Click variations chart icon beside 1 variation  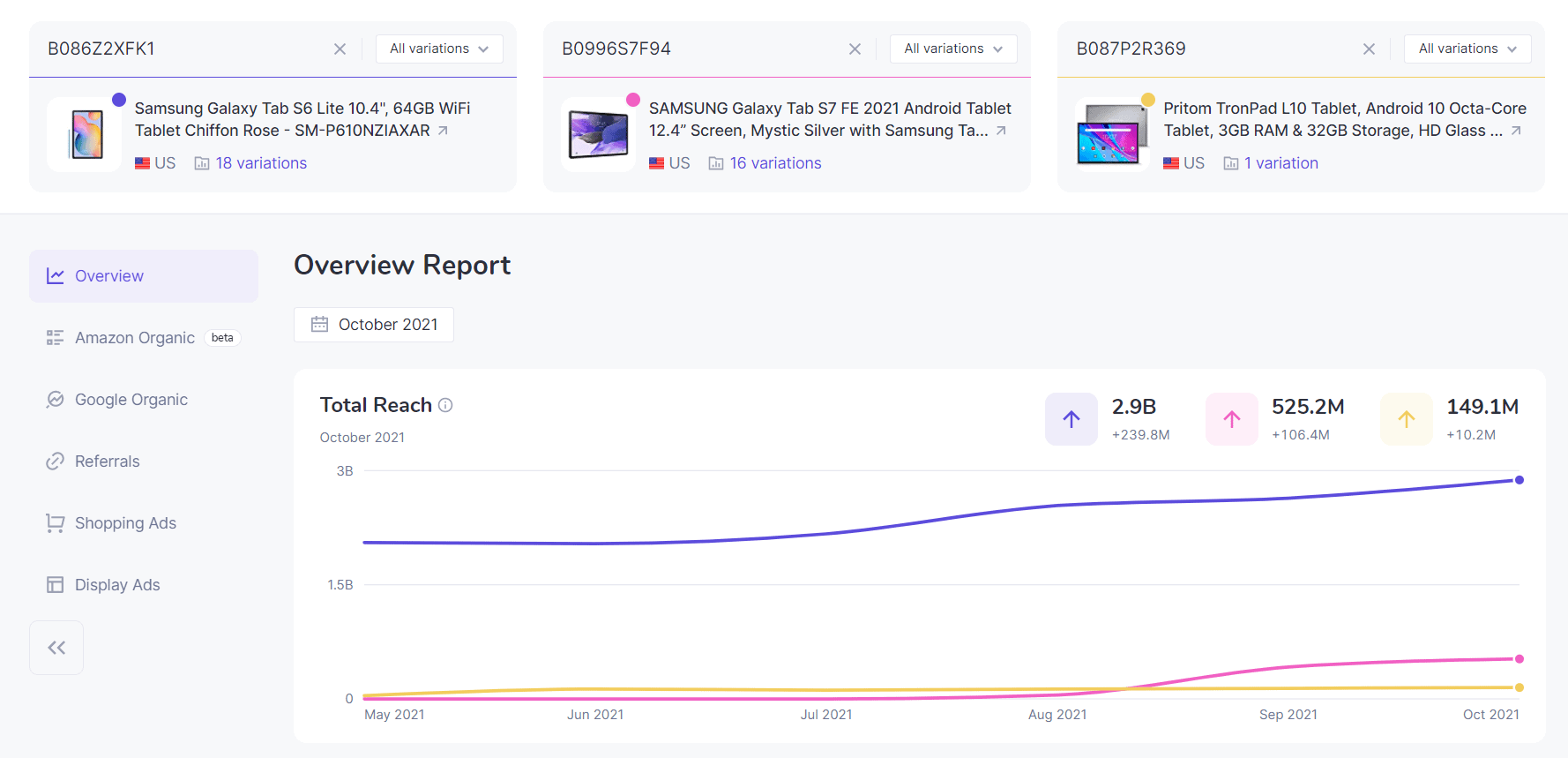click(x=1231, y=163)
